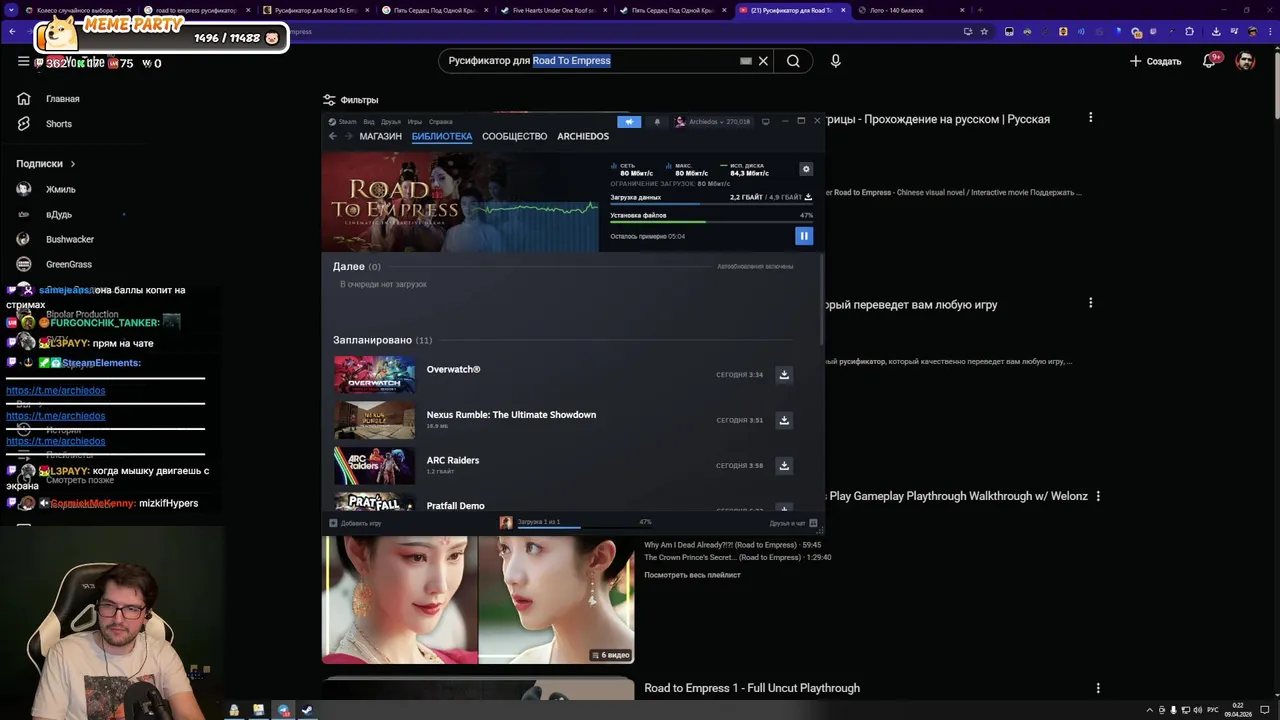Open Overwatch thumbnail in download queue
This screenshot has height=720, width=1280.
(x=374, y=375)
